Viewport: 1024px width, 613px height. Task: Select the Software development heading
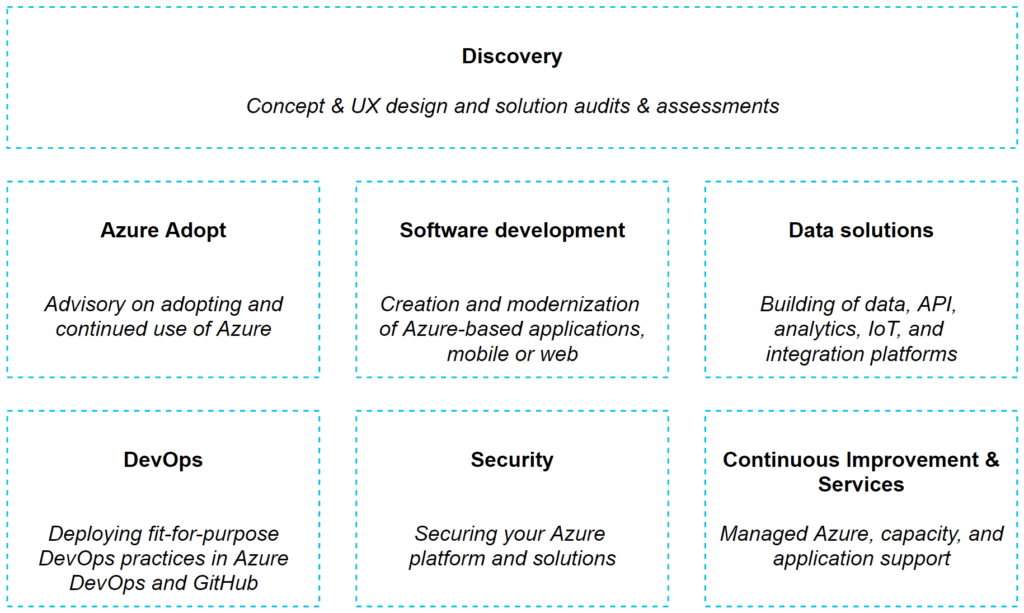pyautogui.click(x=512, y=230)
